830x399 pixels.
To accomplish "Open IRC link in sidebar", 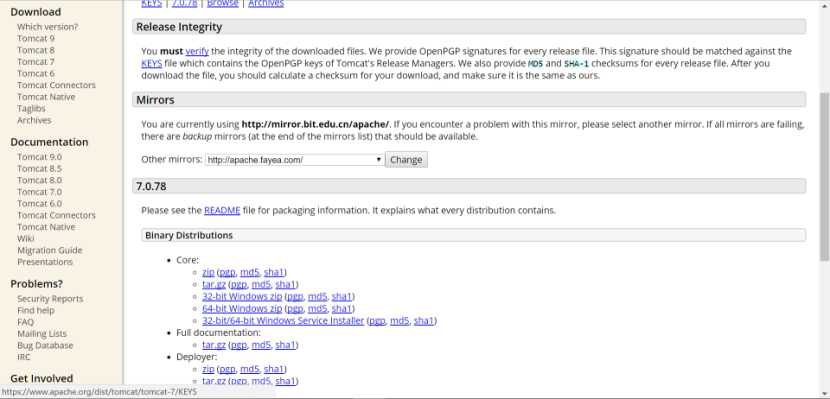I will (24, 357).
